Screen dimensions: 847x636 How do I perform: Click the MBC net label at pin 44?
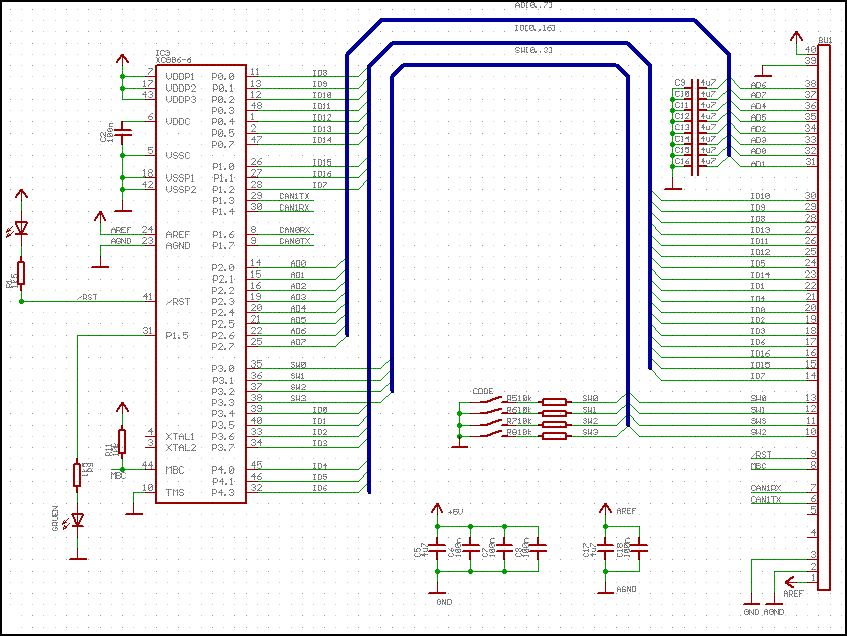click(x=118, y=476)
